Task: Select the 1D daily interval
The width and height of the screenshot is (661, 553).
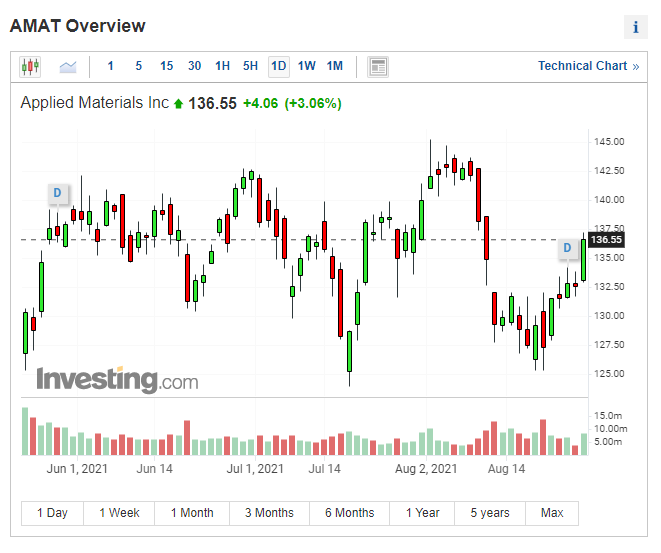Action: [x=279, y=67]
